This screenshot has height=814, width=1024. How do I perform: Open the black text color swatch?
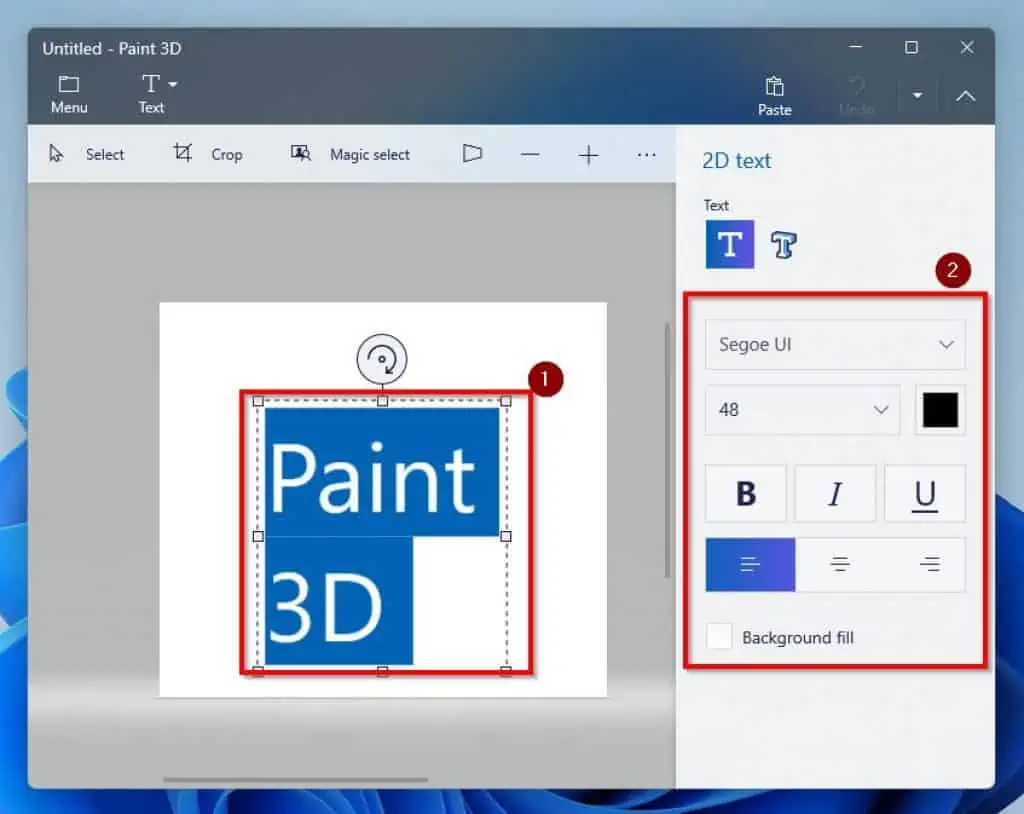tap(939, 410)
